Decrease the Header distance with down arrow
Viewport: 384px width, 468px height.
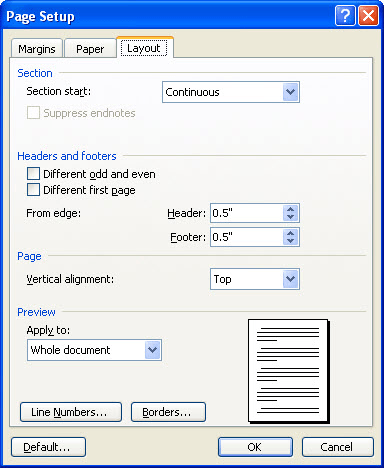290,217
